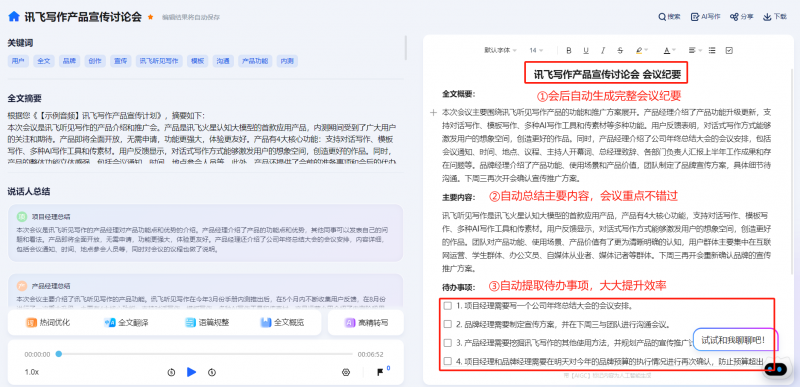Click the audio progress slider handle
This screenshot has height=387, width=800.
(x=59, y=354)
